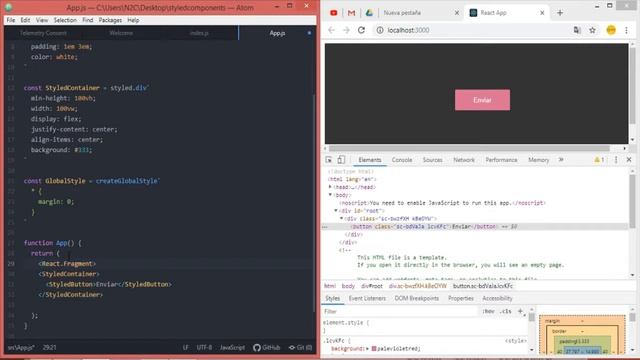Change the LF line ending in status bar

click(x=186, y=348)
